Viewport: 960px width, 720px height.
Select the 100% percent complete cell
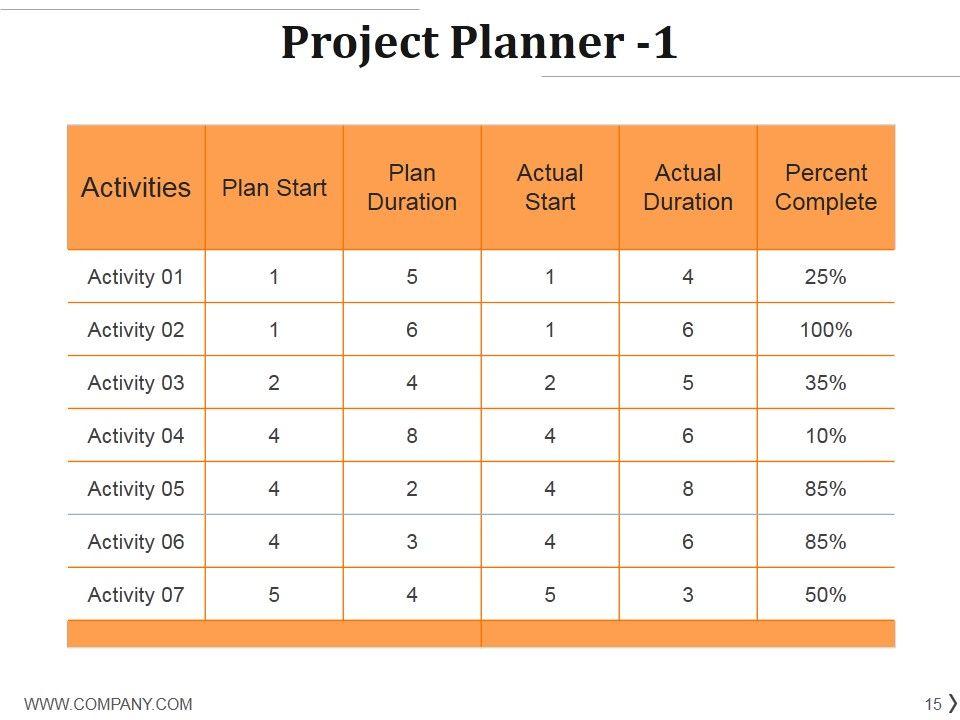[826, 330]
